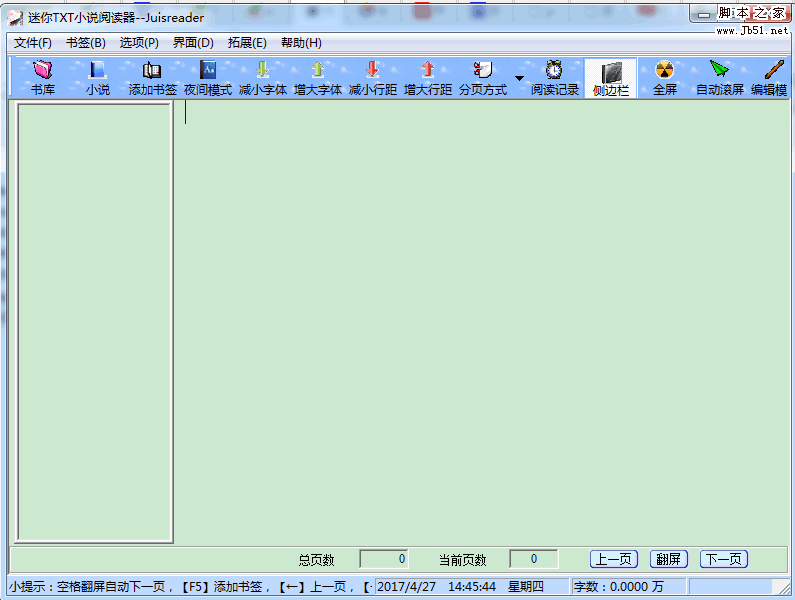Open 阅读记录 reading history

coord(555,78)
